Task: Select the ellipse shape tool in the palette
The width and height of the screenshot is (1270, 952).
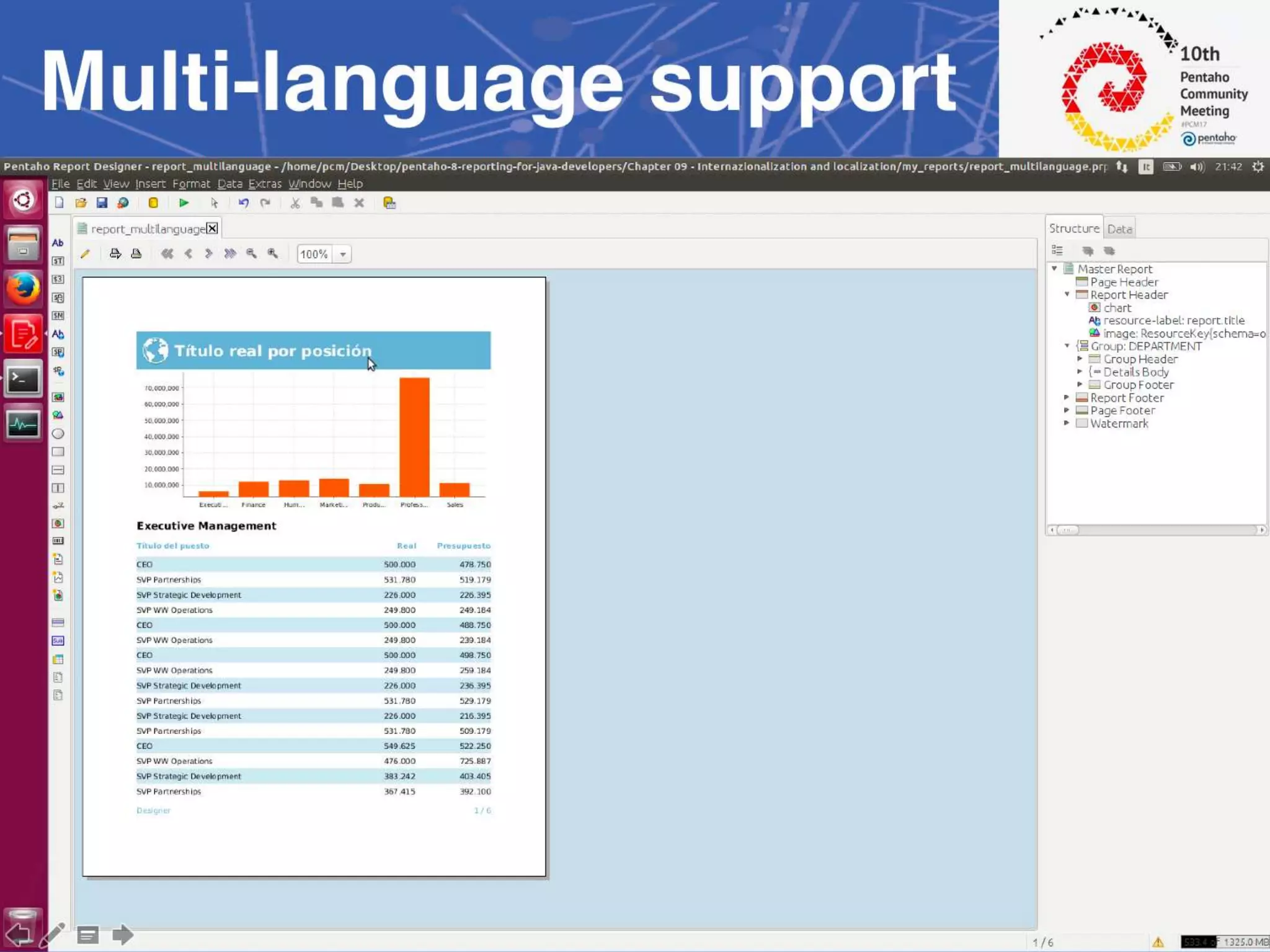Action: click(58, 434)
